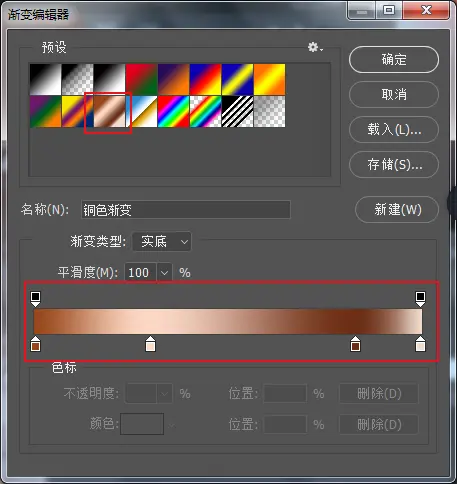The height and width of the screenshot is (484, 457).
Task: Open the 渐变类型 dropdown showing 实底
Action: 162,241
